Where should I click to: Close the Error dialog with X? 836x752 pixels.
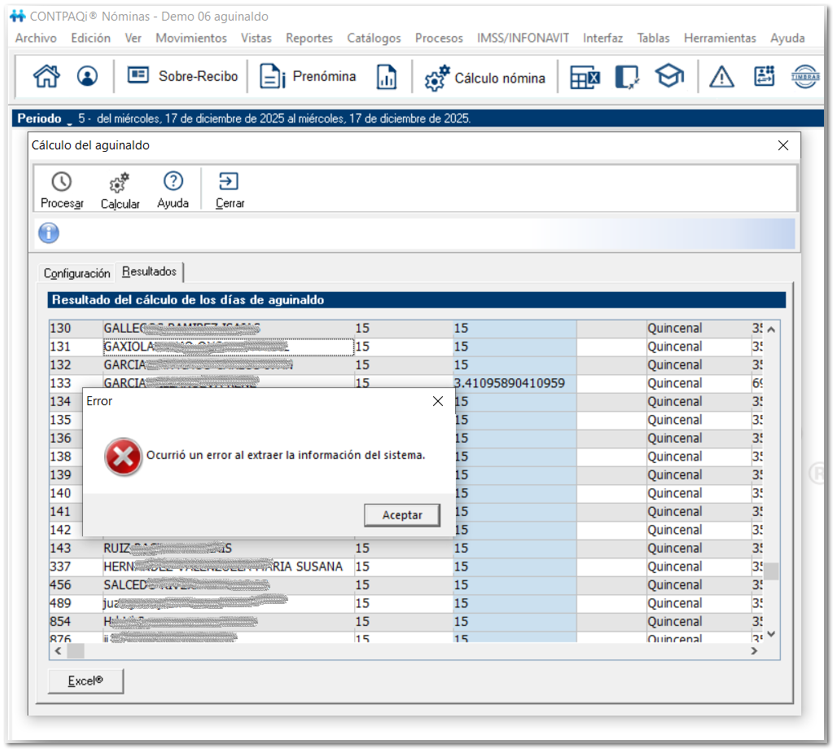437,401
